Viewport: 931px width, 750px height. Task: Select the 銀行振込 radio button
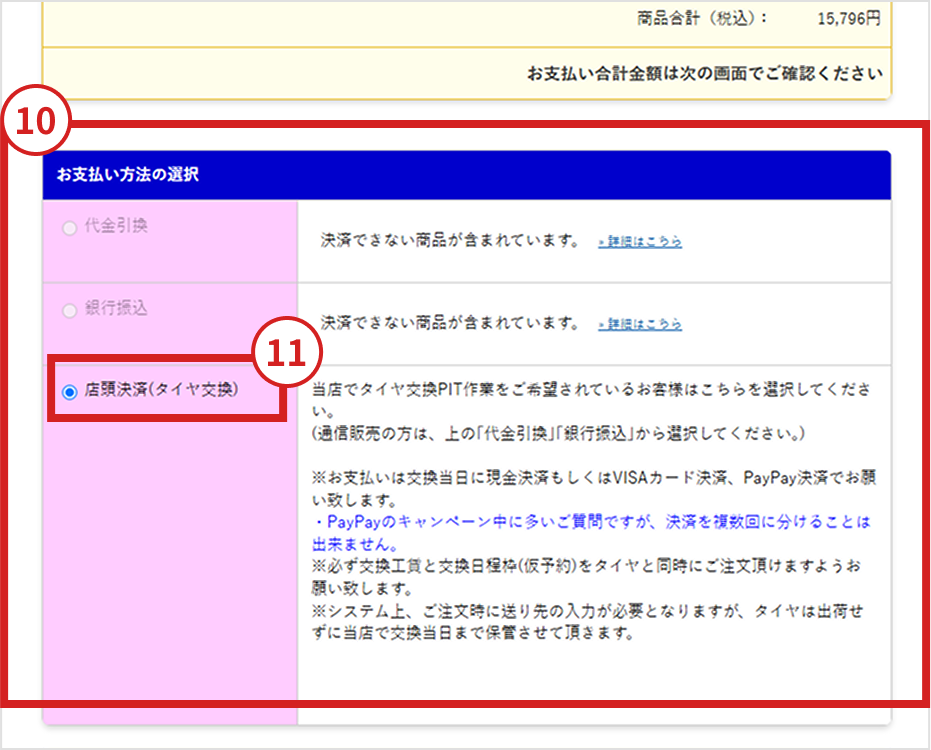(69, 311)
